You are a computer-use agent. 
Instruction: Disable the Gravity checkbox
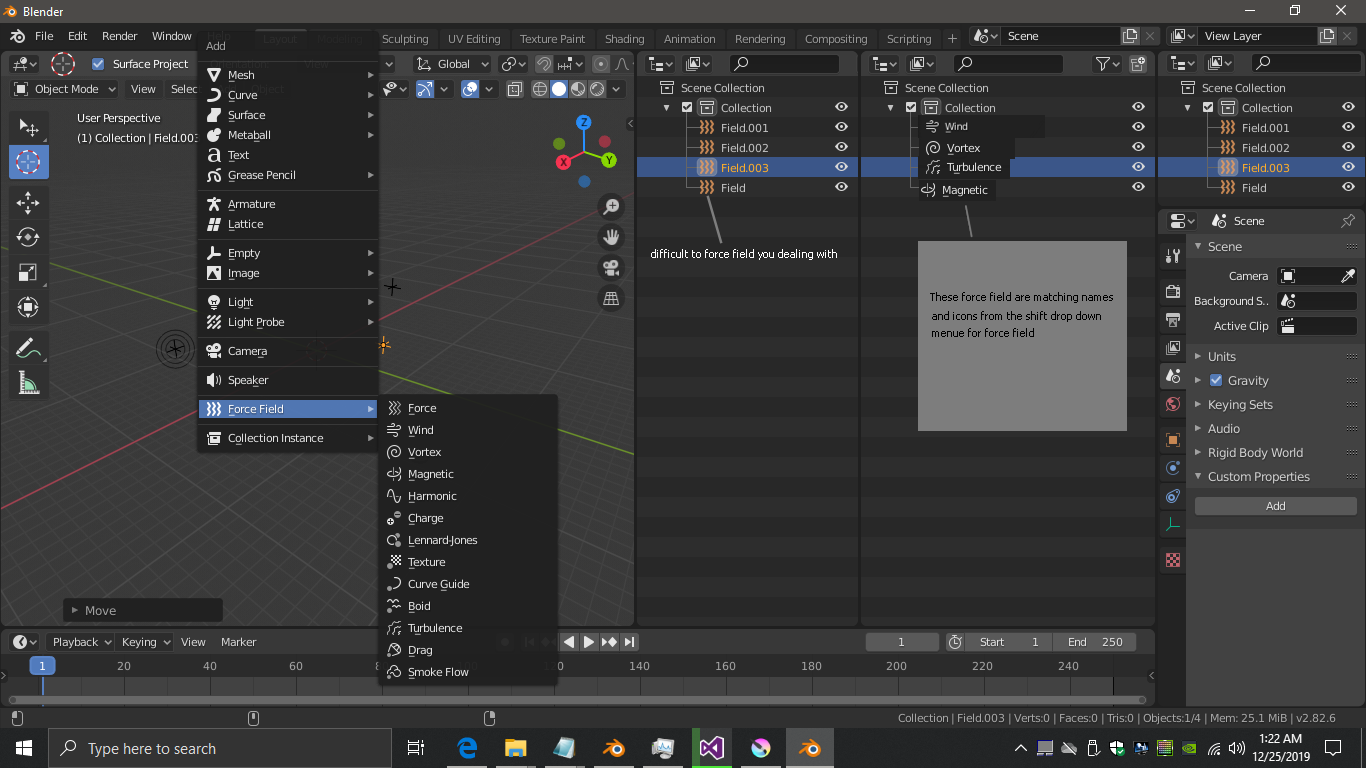(1216, 380)
